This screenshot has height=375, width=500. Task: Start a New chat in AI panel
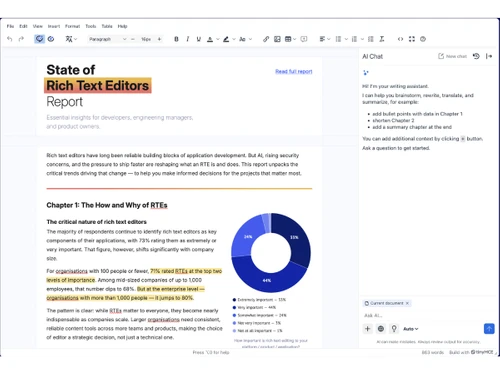coord(452,56)
